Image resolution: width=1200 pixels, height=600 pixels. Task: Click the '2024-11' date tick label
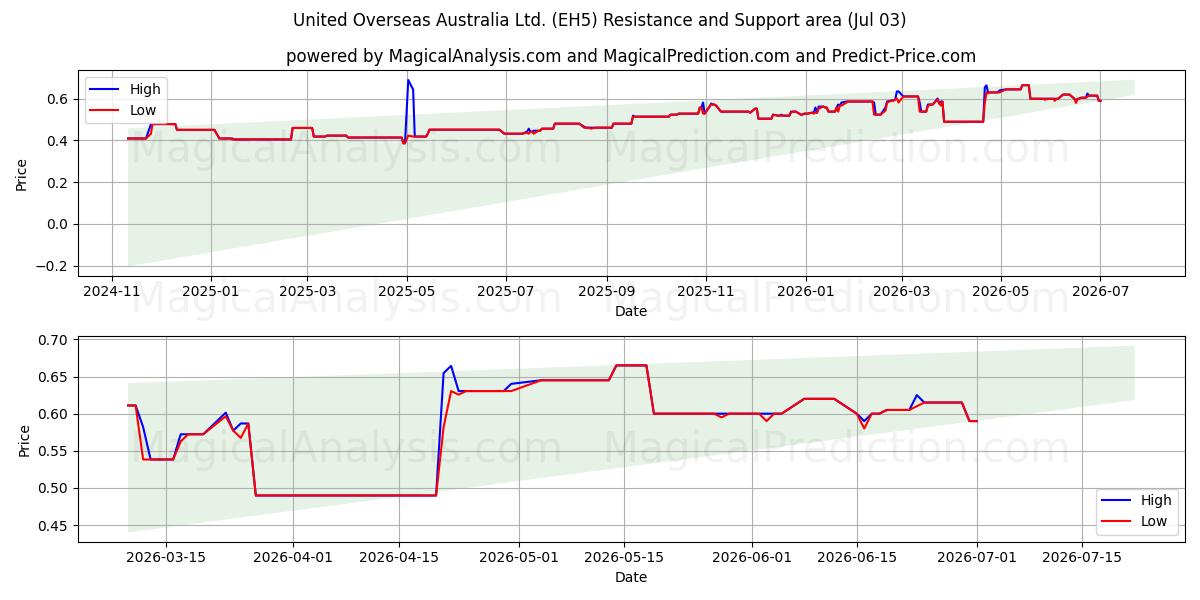111,293
